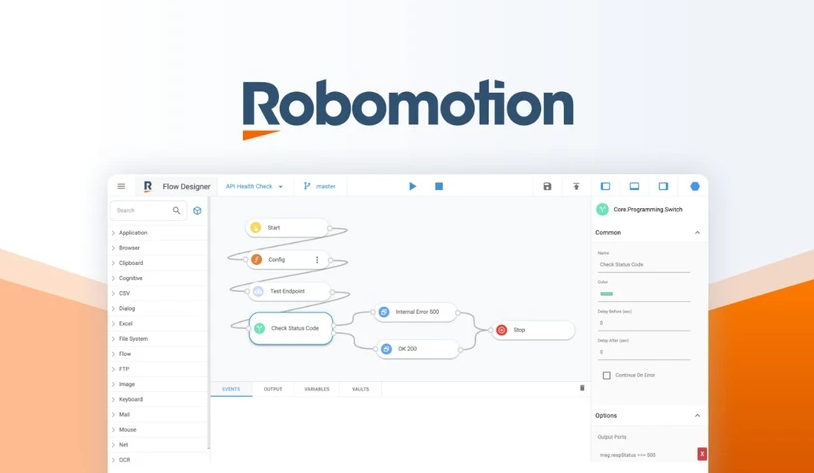This screenshot has width=814, height=473.
Task: Expand the Dialog category
Action: point(158,308)
